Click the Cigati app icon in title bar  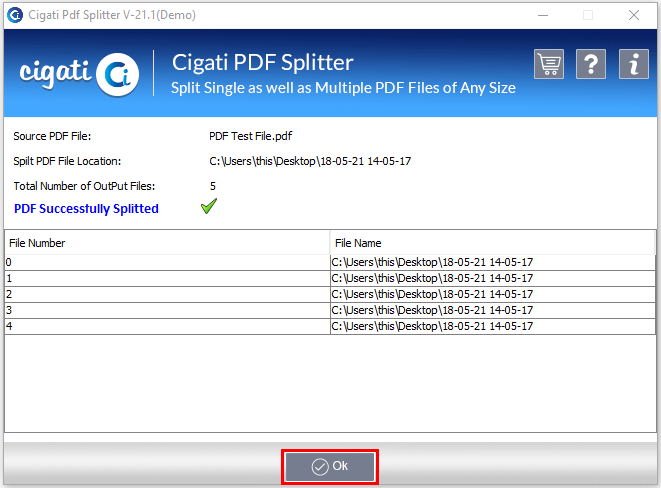pos(15,15)
